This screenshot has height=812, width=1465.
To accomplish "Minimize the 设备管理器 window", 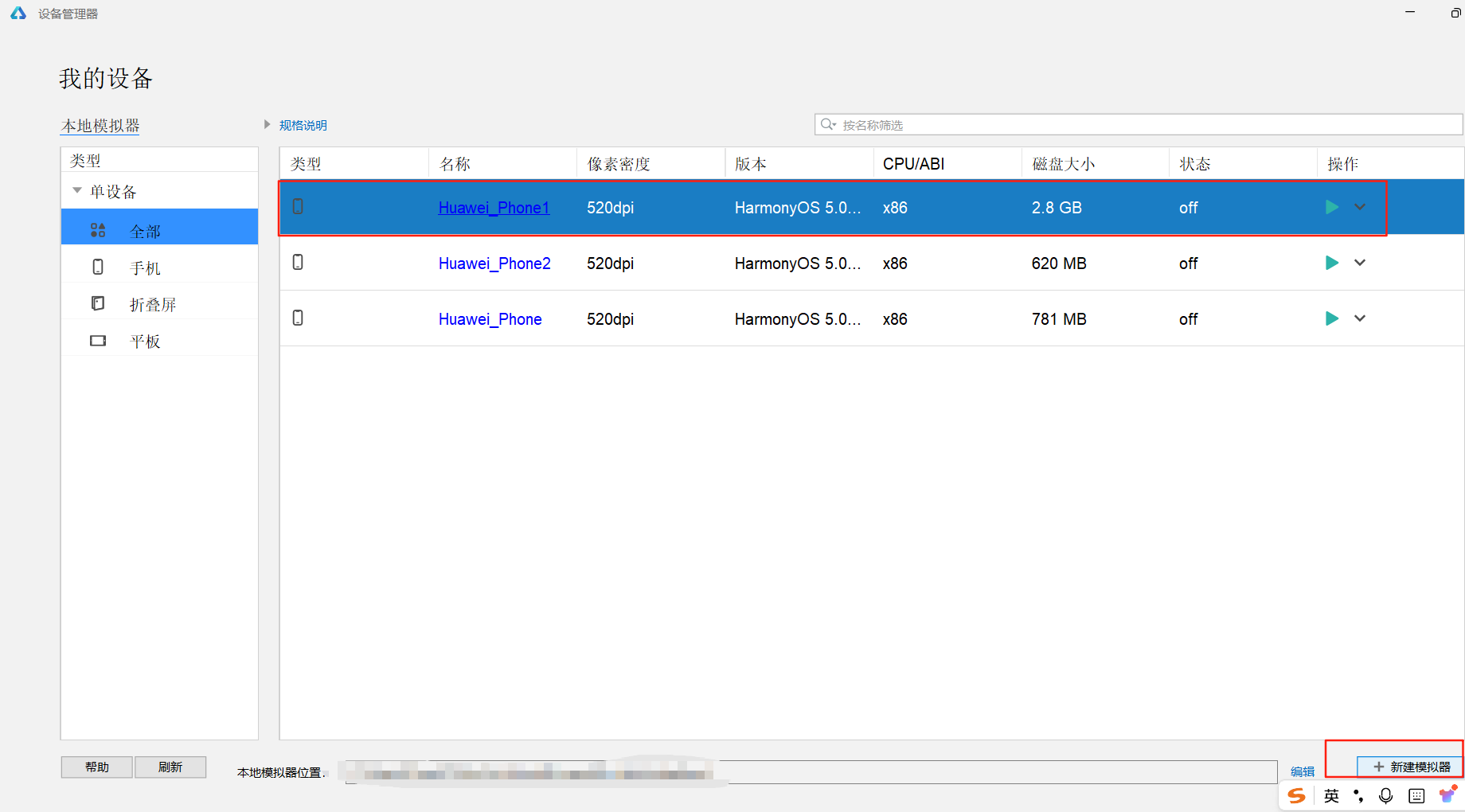I will pyautogui.click(x=1410, y=13).
